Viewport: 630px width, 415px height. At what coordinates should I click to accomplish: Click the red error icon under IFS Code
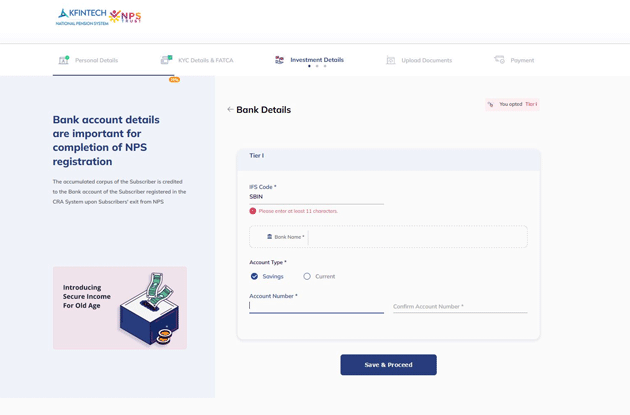(253, 211)
